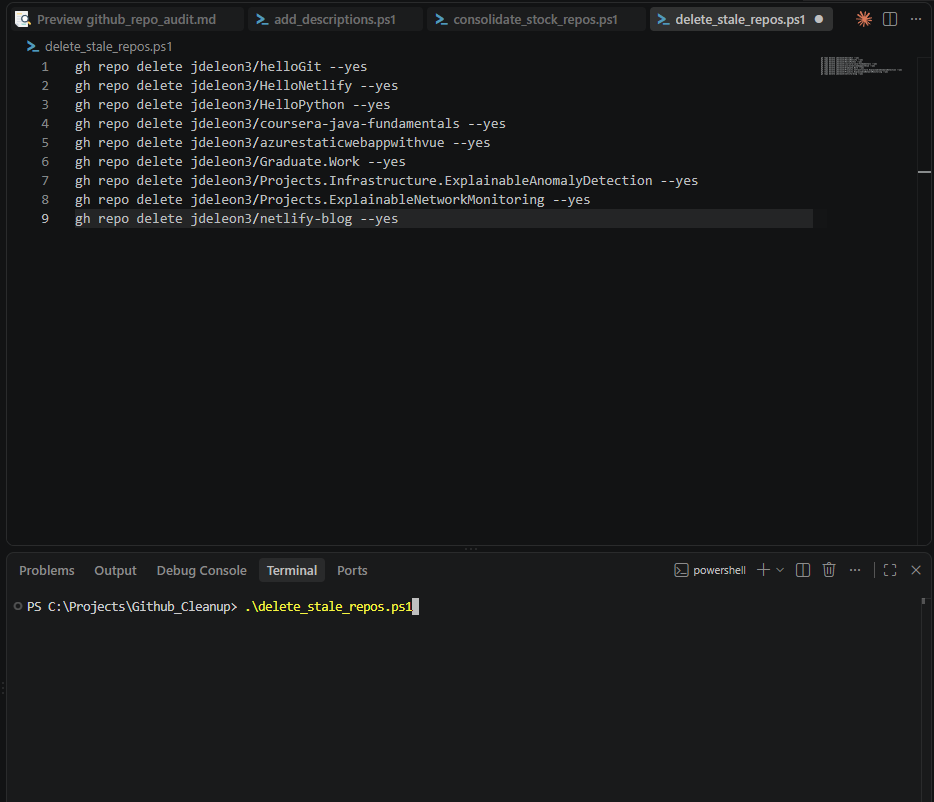Screen dimensions: 934x802
Task: Open the orange Claude spark icon
Action: (864, 20)
